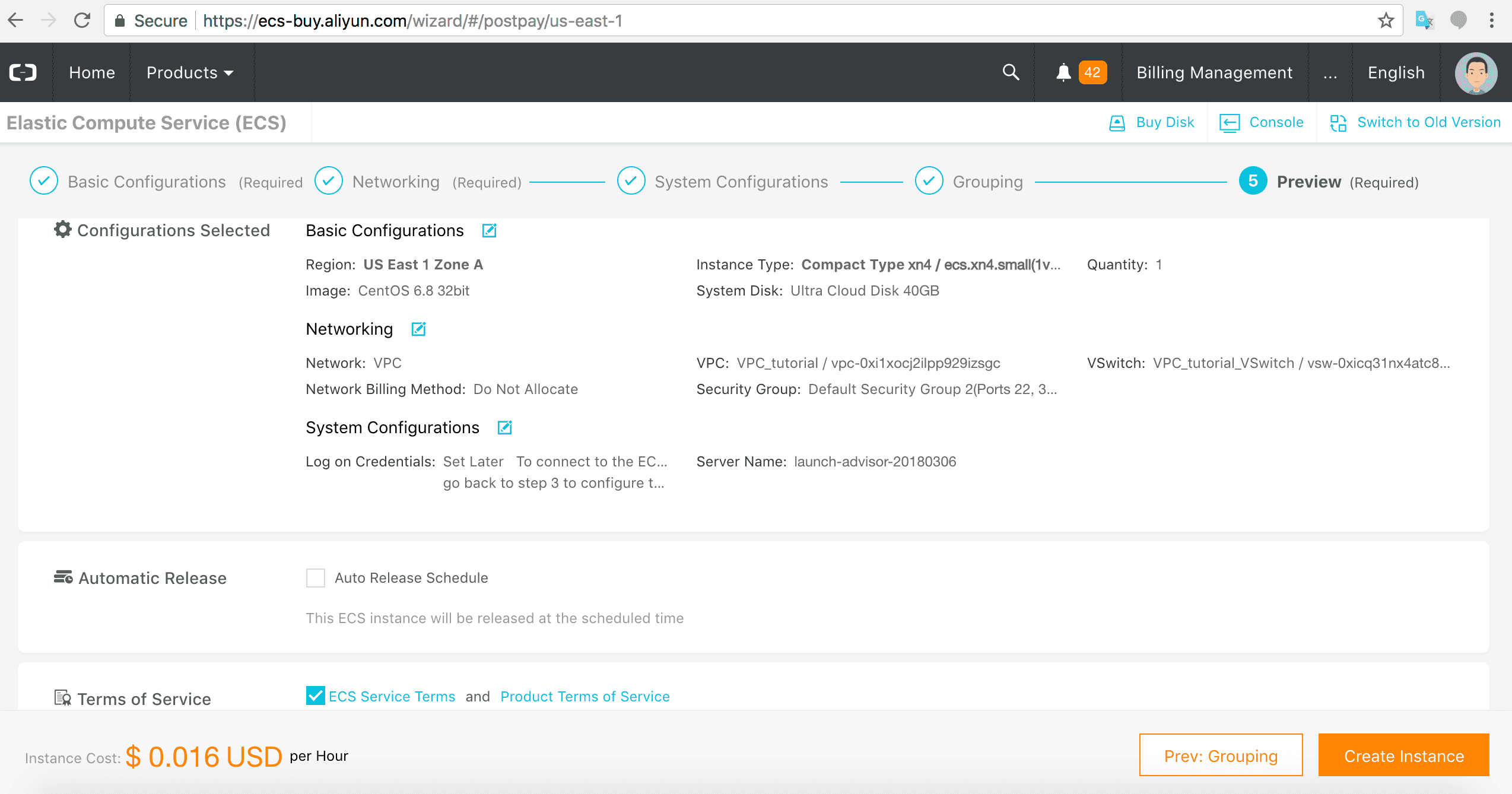Click Elastic Compute Service (ECS) title
Screen dimensions: 1512x794
pyautogui.click(x=146, y=122)
